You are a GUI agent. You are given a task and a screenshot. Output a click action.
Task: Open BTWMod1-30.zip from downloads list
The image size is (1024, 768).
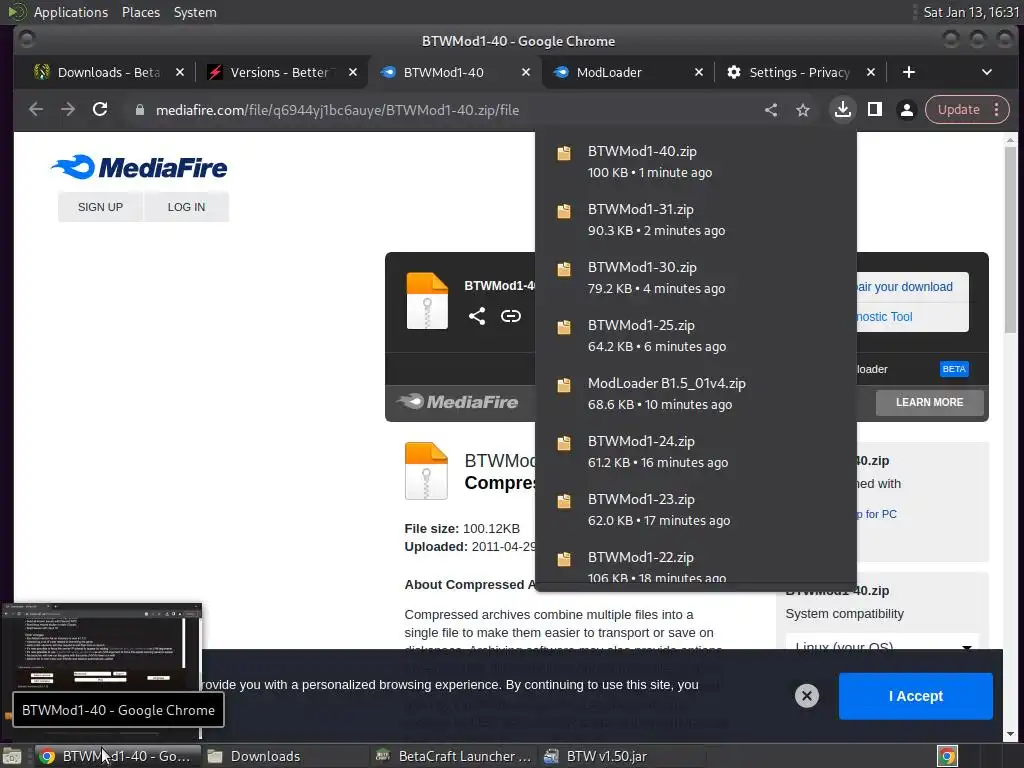click(x=696, y=278)
